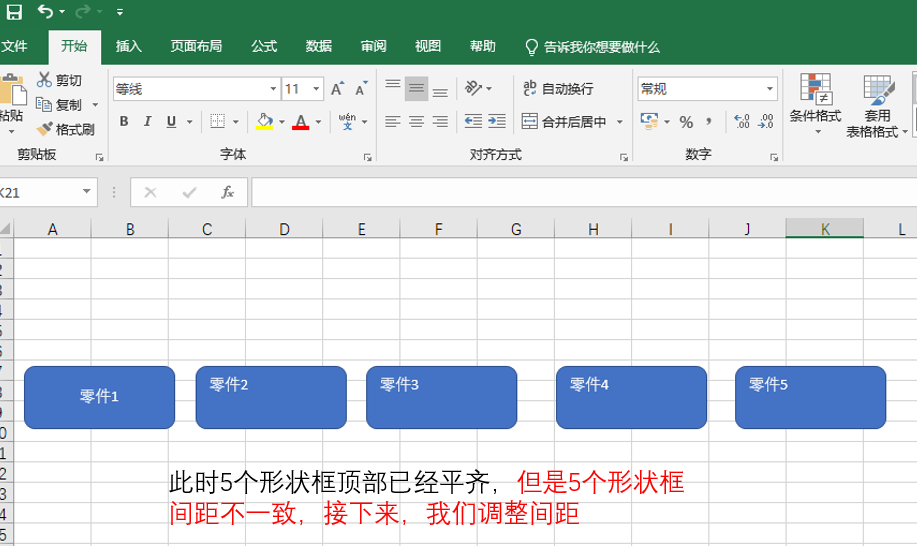Screen dimensions: 917x549
Task: Switch to the 公式 ribbon tab
Action: click(264, 46)
